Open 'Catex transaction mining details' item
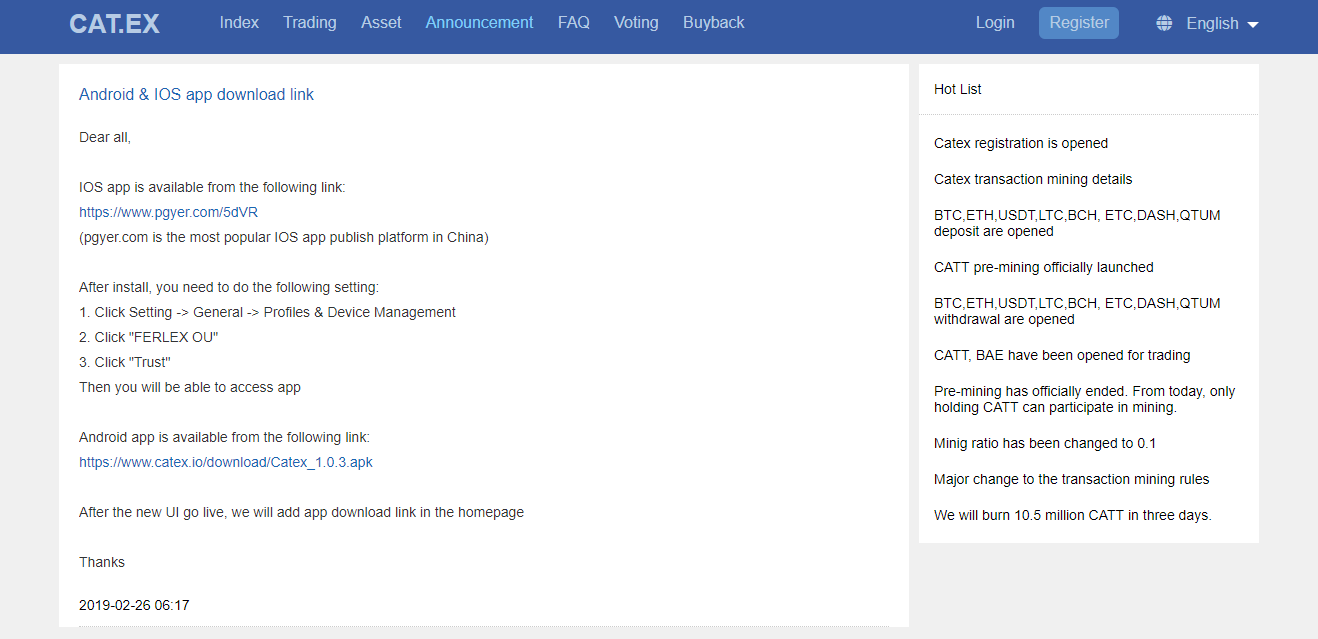The width and height of the screenshot is (1318, 639). coord(1033,179)
